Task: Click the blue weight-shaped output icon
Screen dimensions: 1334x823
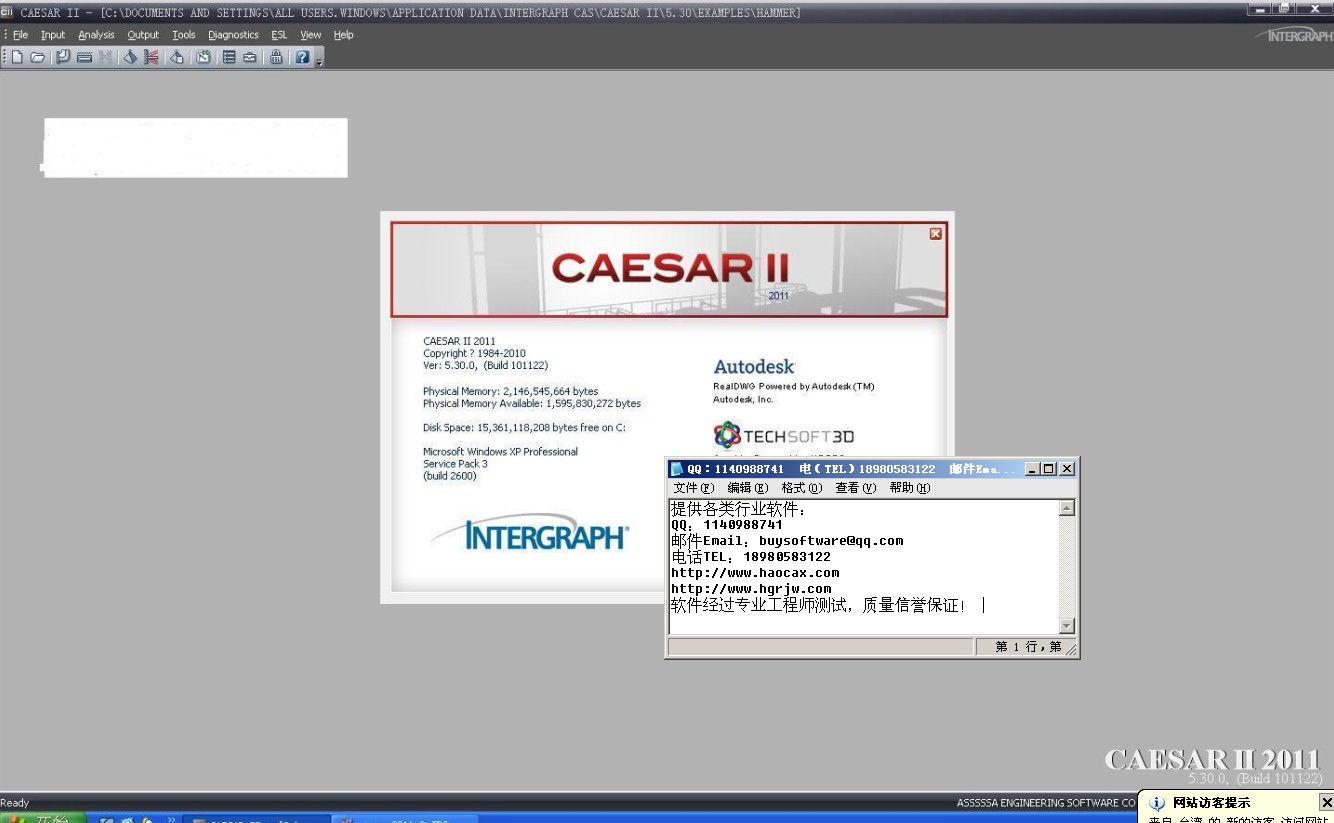Action: [x=130, y=57]
